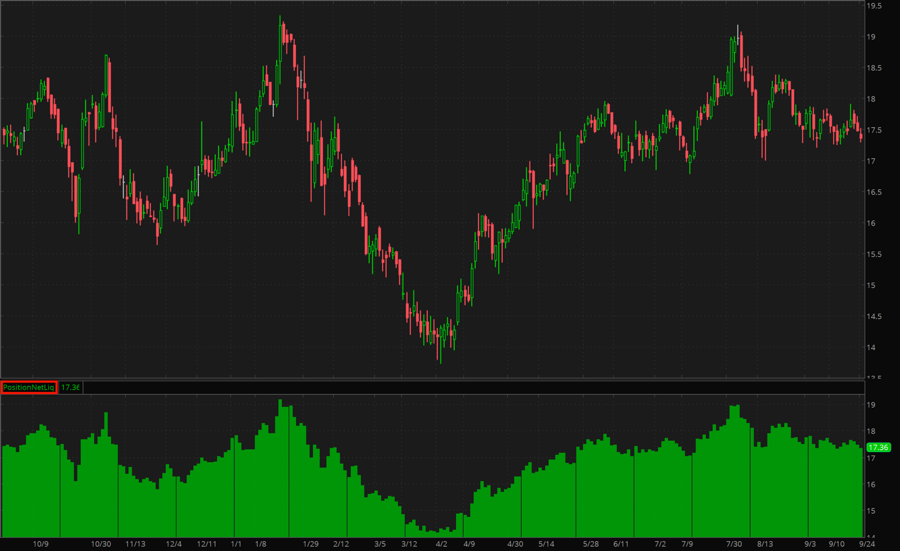Click the PositionNetLiq study label

[x=29, y=387]
